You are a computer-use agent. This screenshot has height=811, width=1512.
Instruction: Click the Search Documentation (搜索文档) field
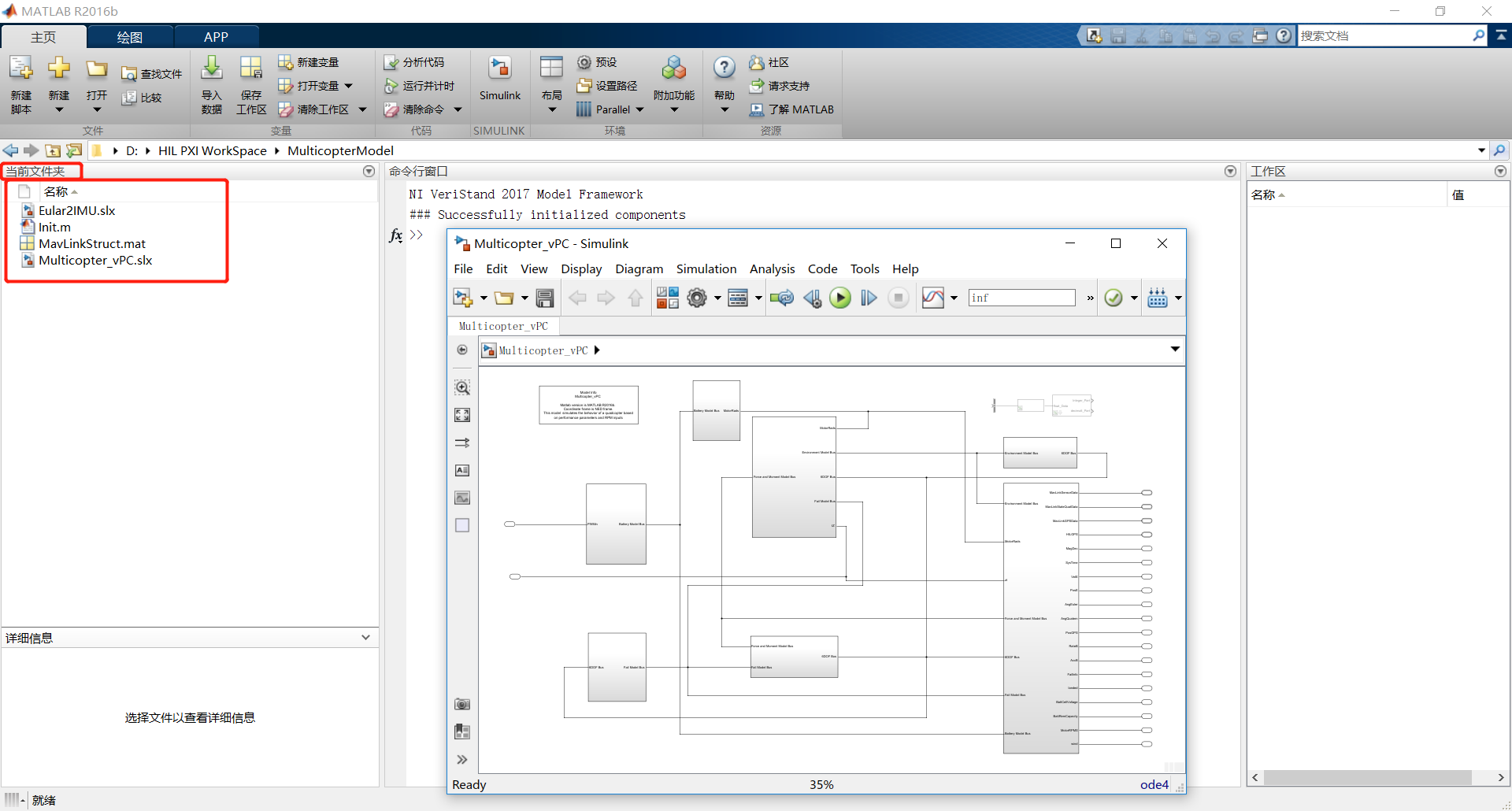[x=1386, y=35]
